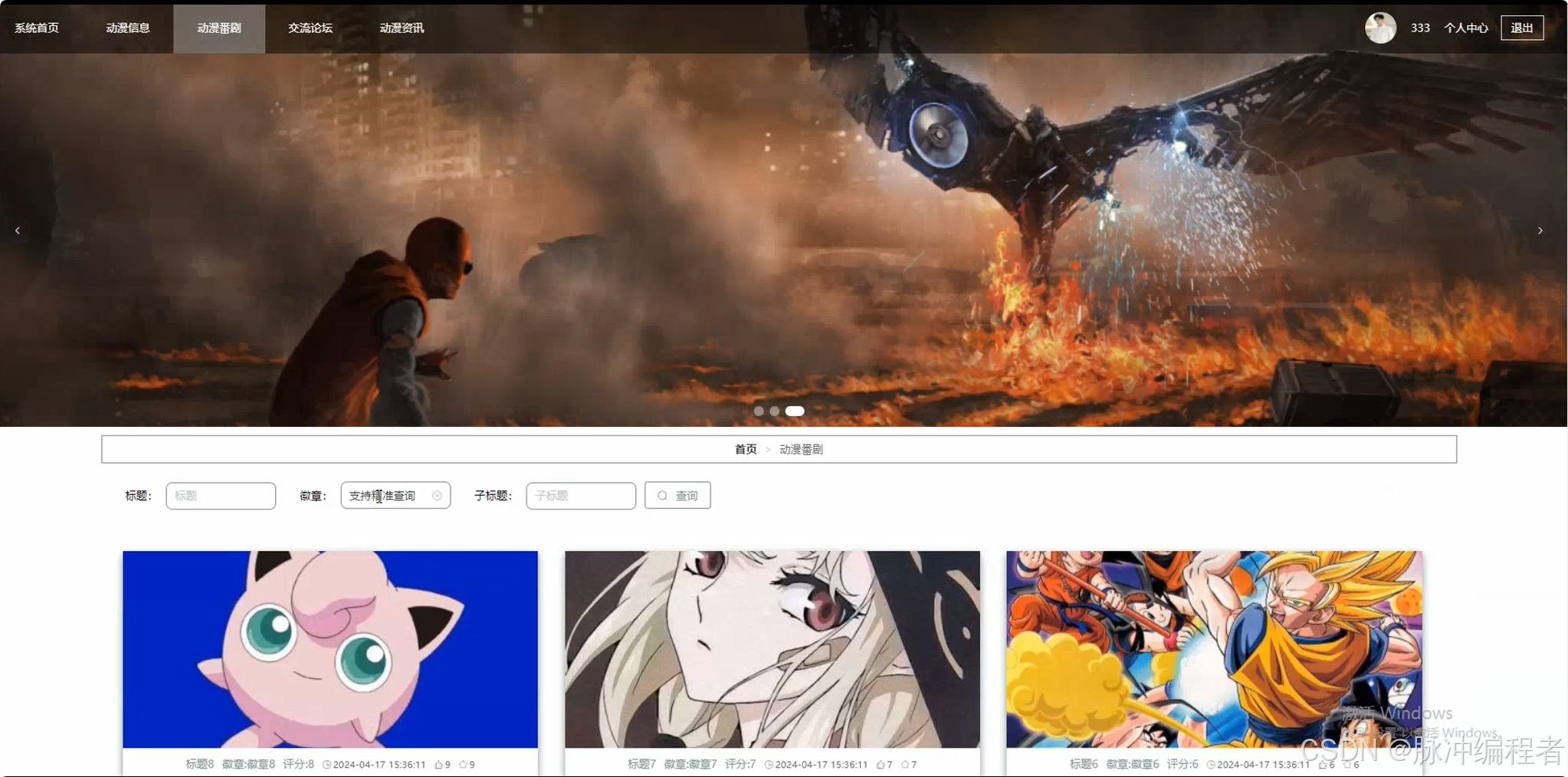Select first carousel indicator dot
Viewport: 1568px width, 777px height.
759,411
